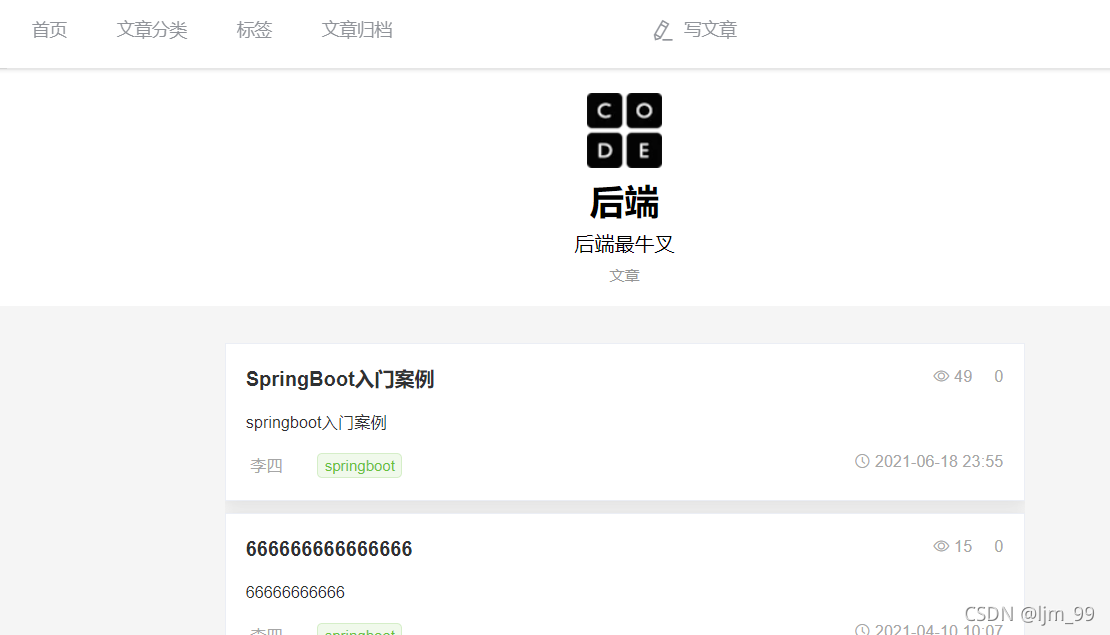Click the clock icon beside 2021-04-10 date
Screen dimensions: 1110x635
click(x=862, y=629)
